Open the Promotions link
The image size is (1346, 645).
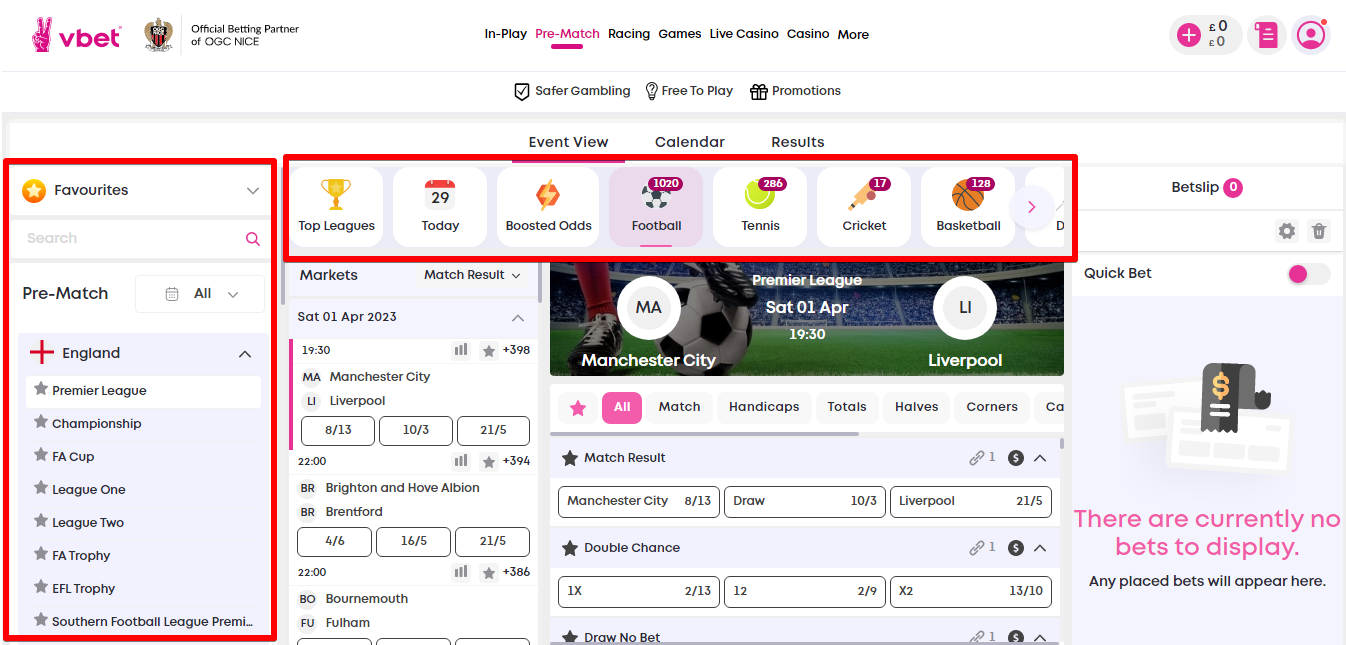tap(795, 91)
